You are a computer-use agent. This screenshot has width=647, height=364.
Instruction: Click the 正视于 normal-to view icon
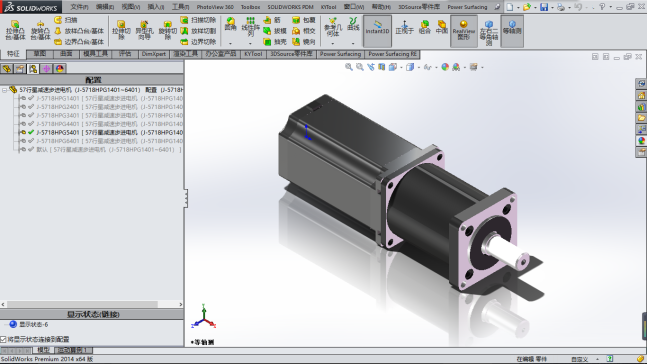click(x=404, y=27)
